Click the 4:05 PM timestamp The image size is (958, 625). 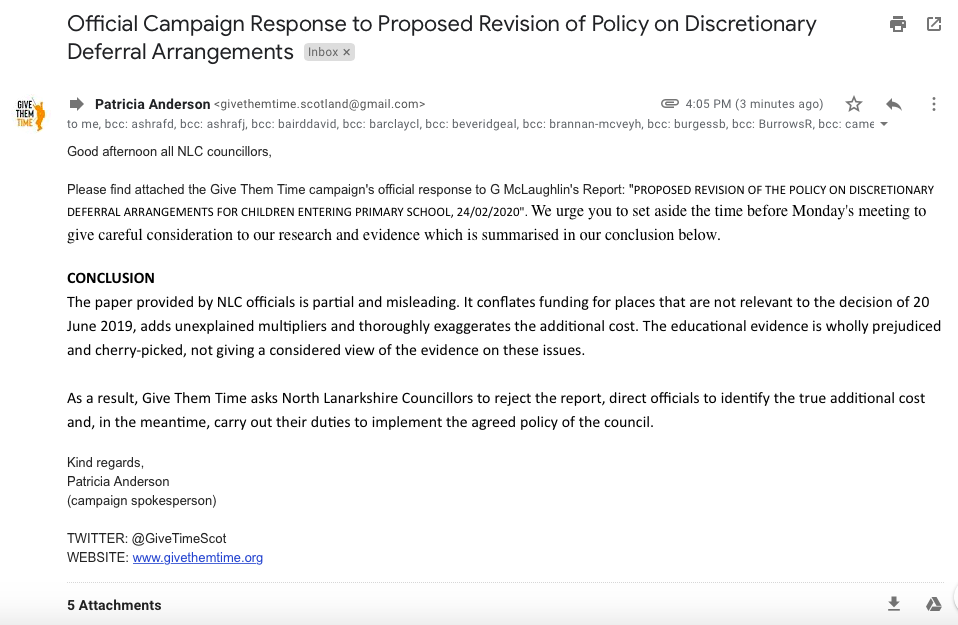[x=755, y=104]
